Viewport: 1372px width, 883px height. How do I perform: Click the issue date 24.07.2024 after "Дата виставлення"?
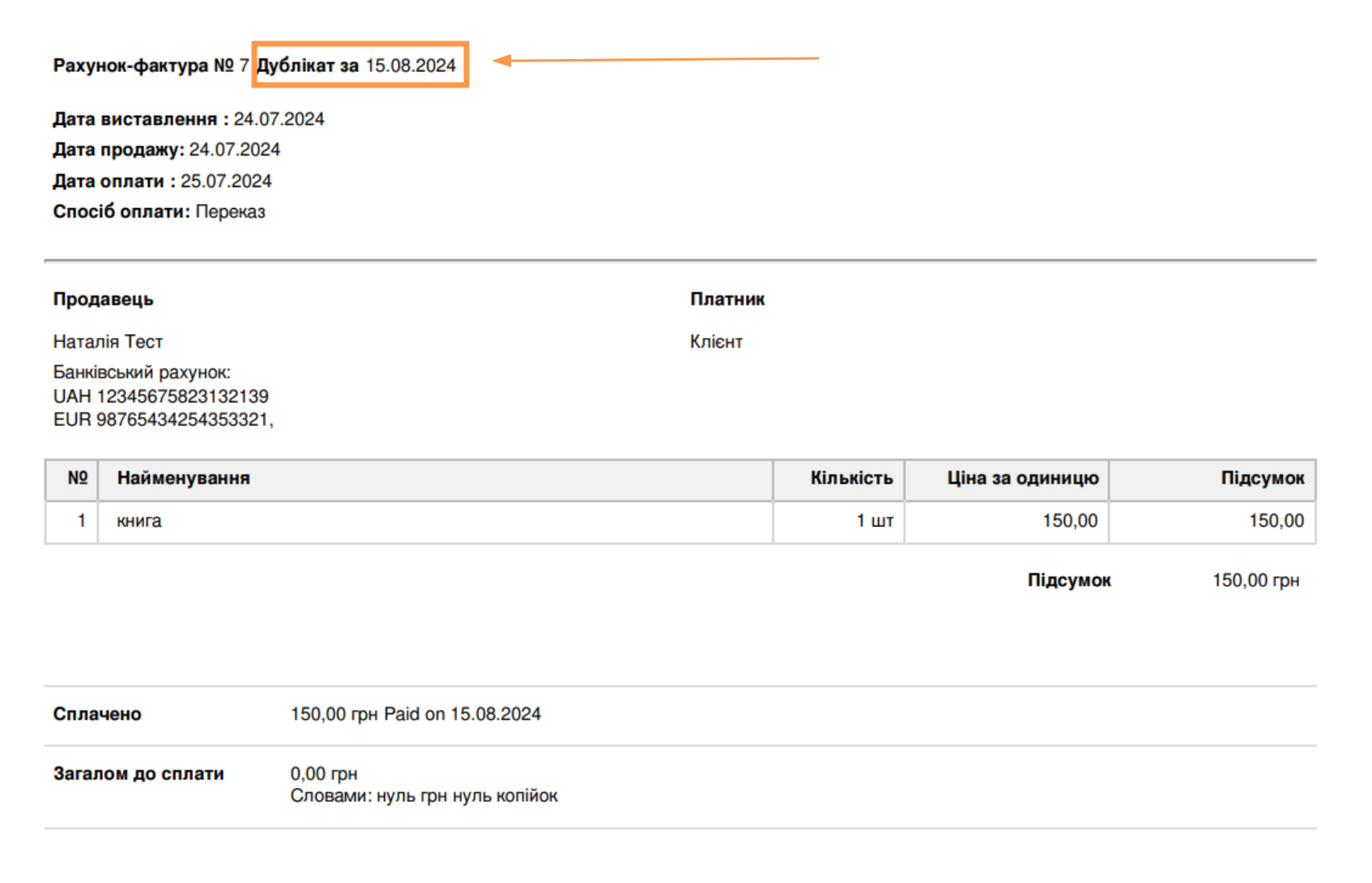coord(279,119)
